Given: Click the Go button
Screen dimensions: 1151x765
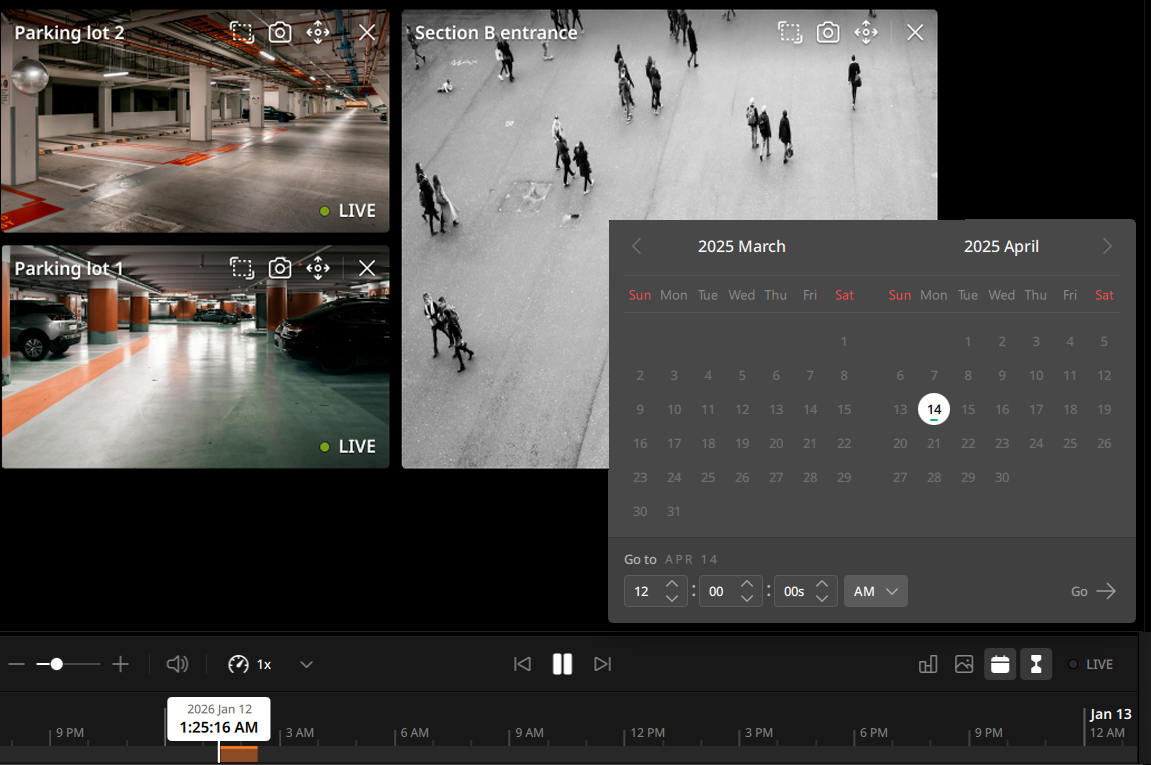Looking at the screenshot, I should [x=1093, y=592].
